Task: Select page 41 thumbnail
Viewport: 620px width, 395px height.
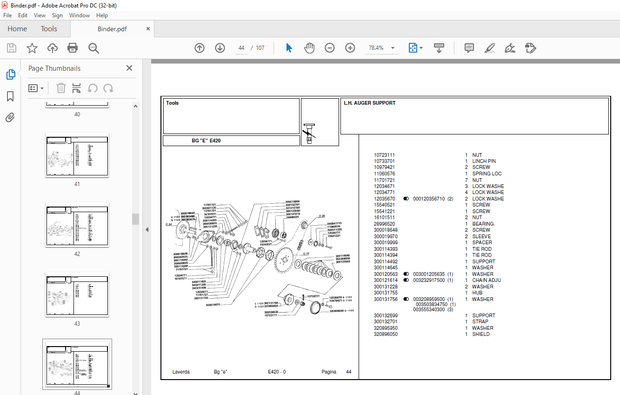Action: tap(77, 156)
